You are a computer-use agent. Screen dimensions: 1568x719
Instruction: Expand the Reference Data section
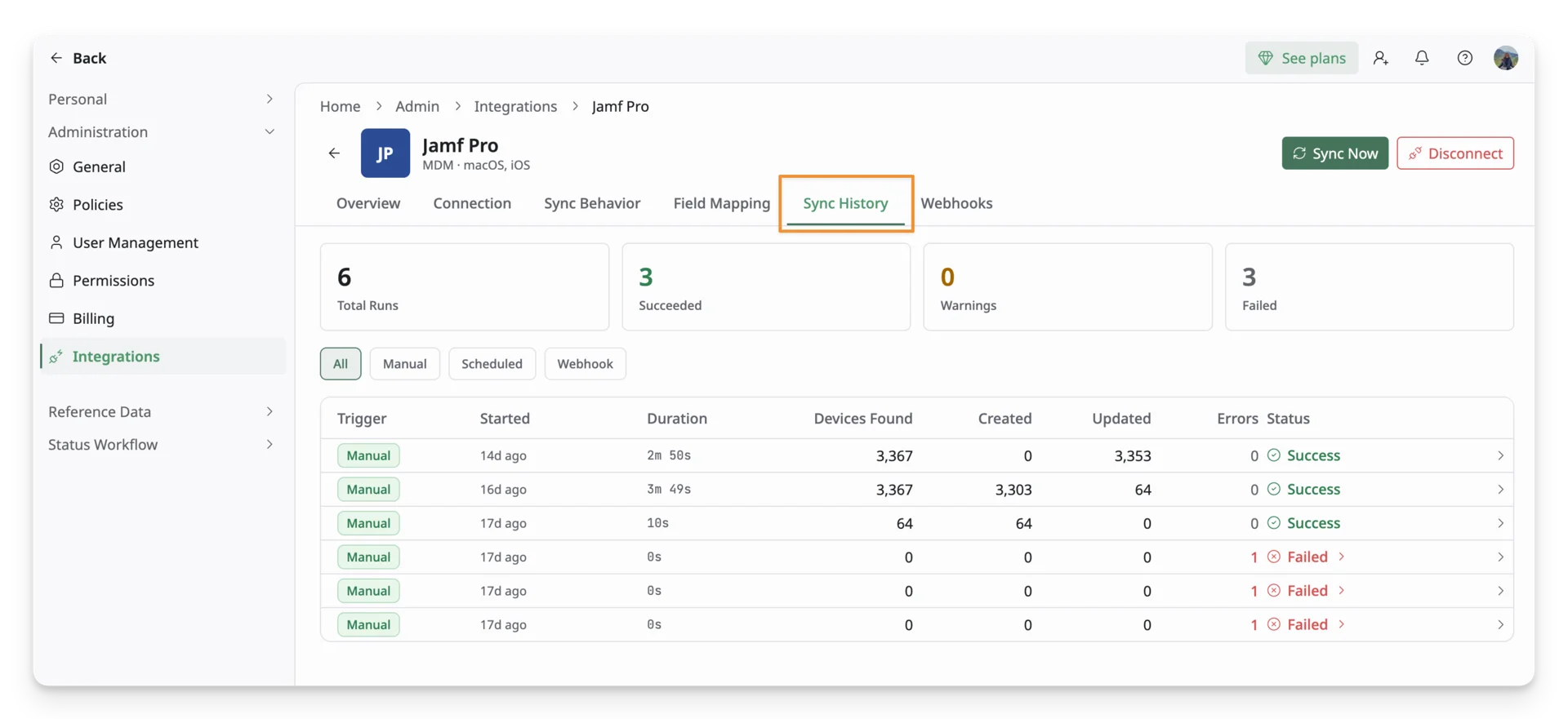click(x=162, y=412)
